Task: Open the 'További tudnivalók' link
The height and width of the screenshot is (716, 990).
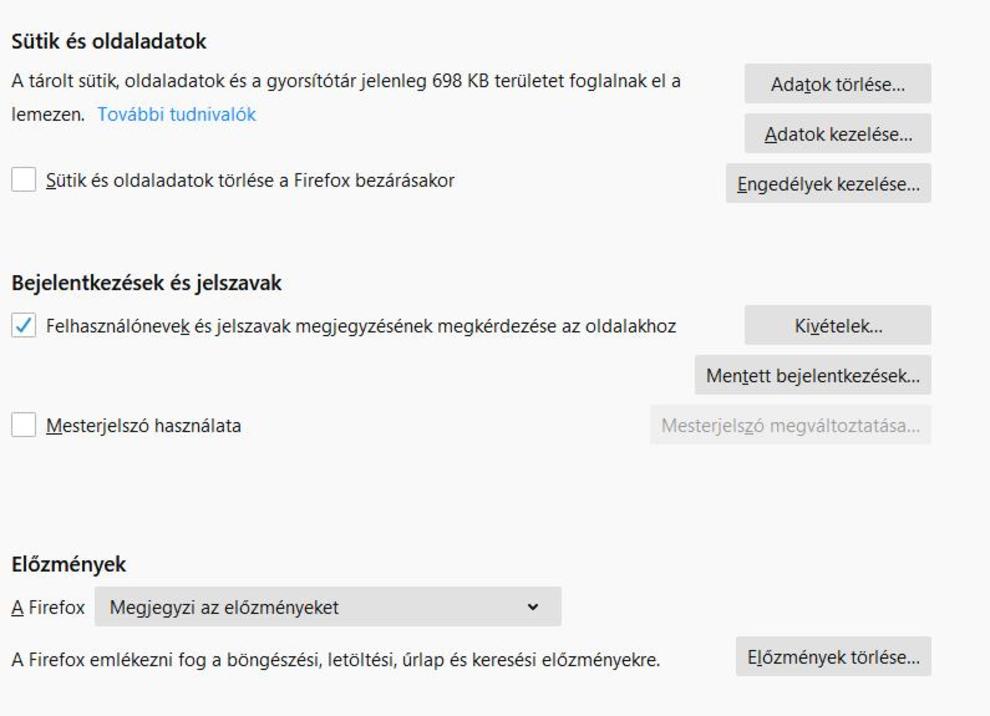Action: click(176, 115)
